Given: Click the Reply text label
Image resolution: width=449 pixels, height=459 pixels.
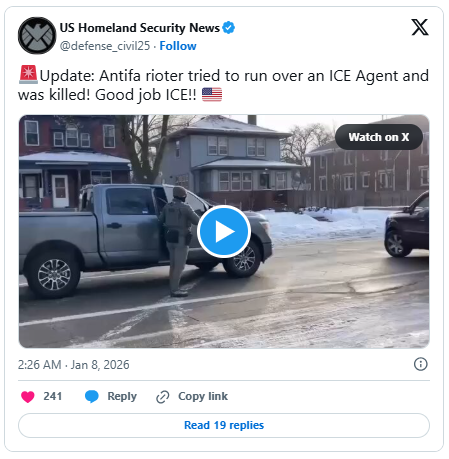Looking at the screenshot, I should 122,396.
